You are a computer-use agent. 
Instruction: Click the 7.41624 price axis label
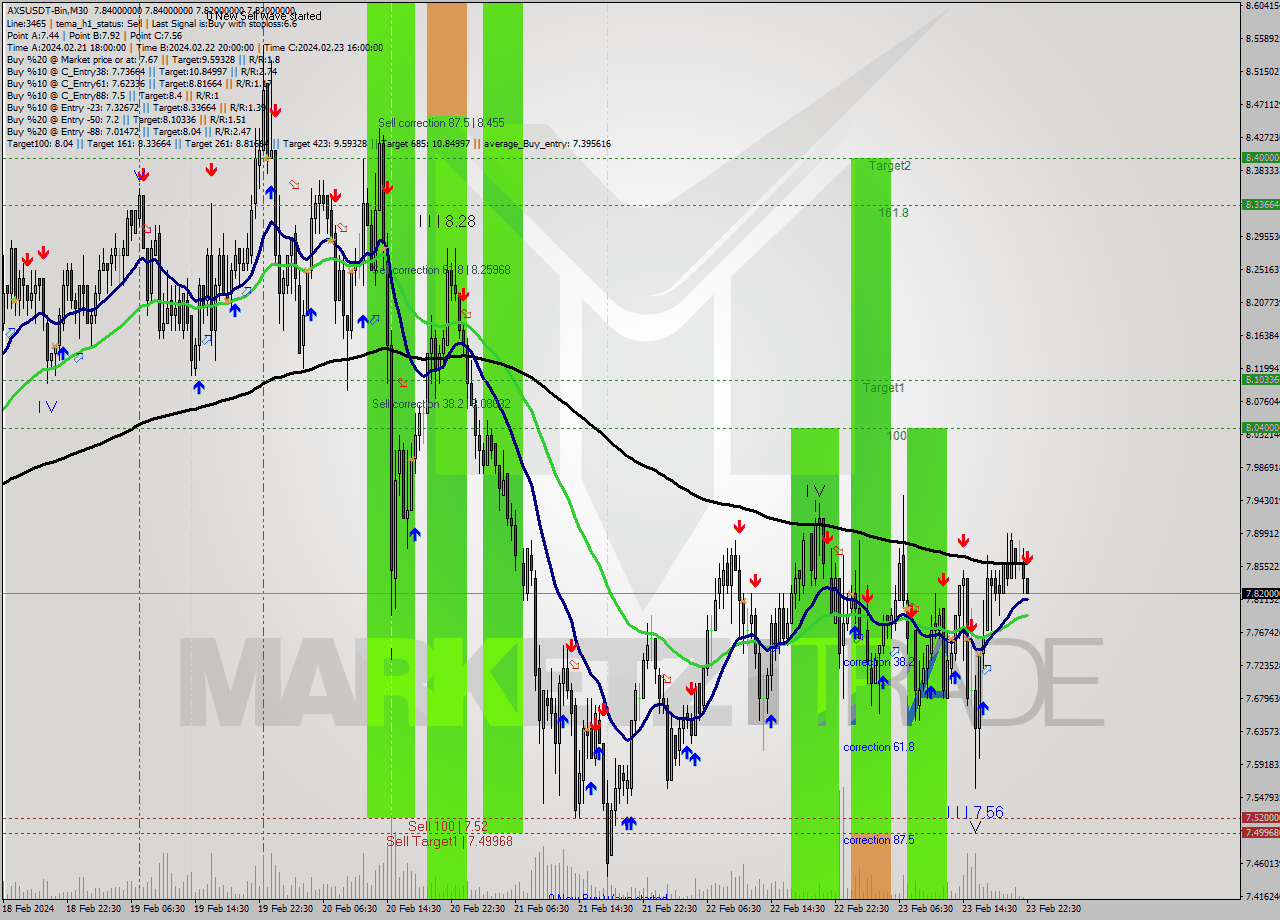coord(1262,896)
